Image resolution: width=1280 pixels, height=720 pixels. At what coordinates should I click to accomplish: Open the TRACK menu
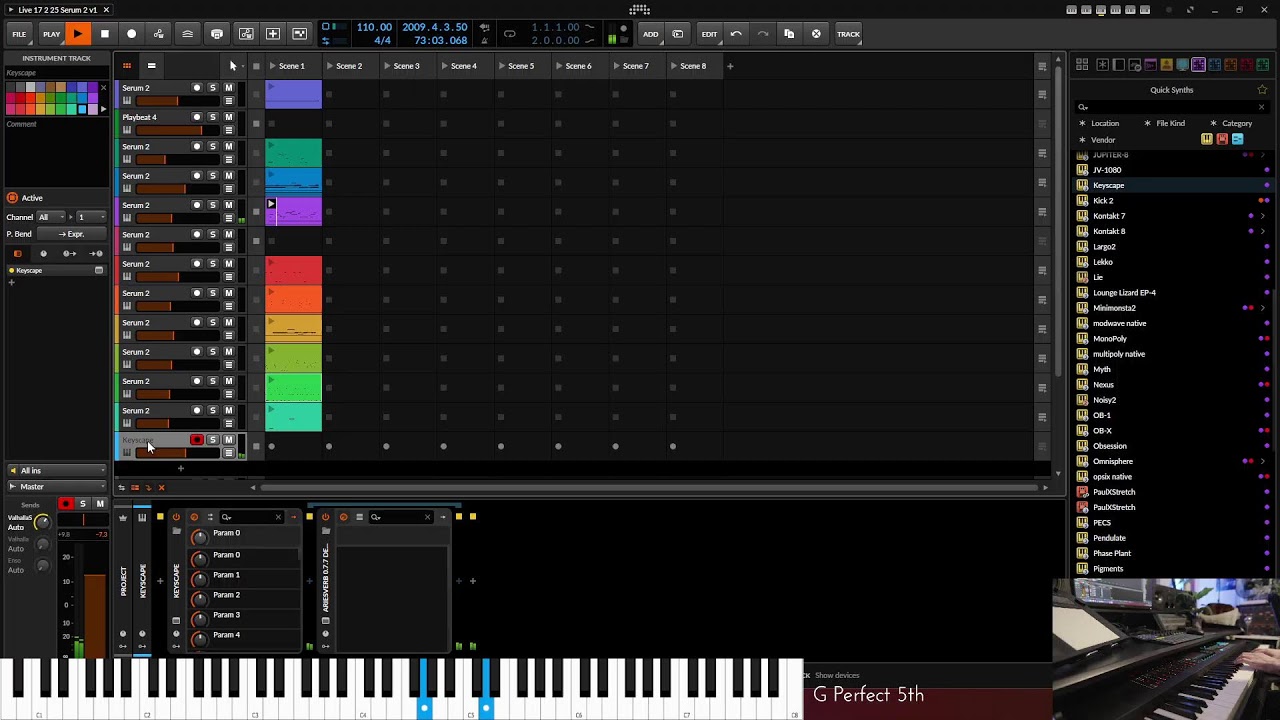848,34
